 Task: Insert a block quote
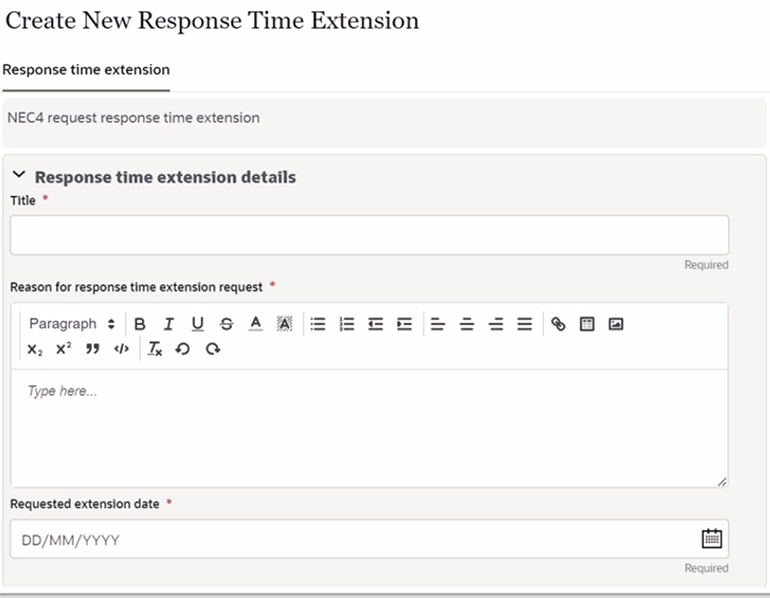[x=92, y=349]
